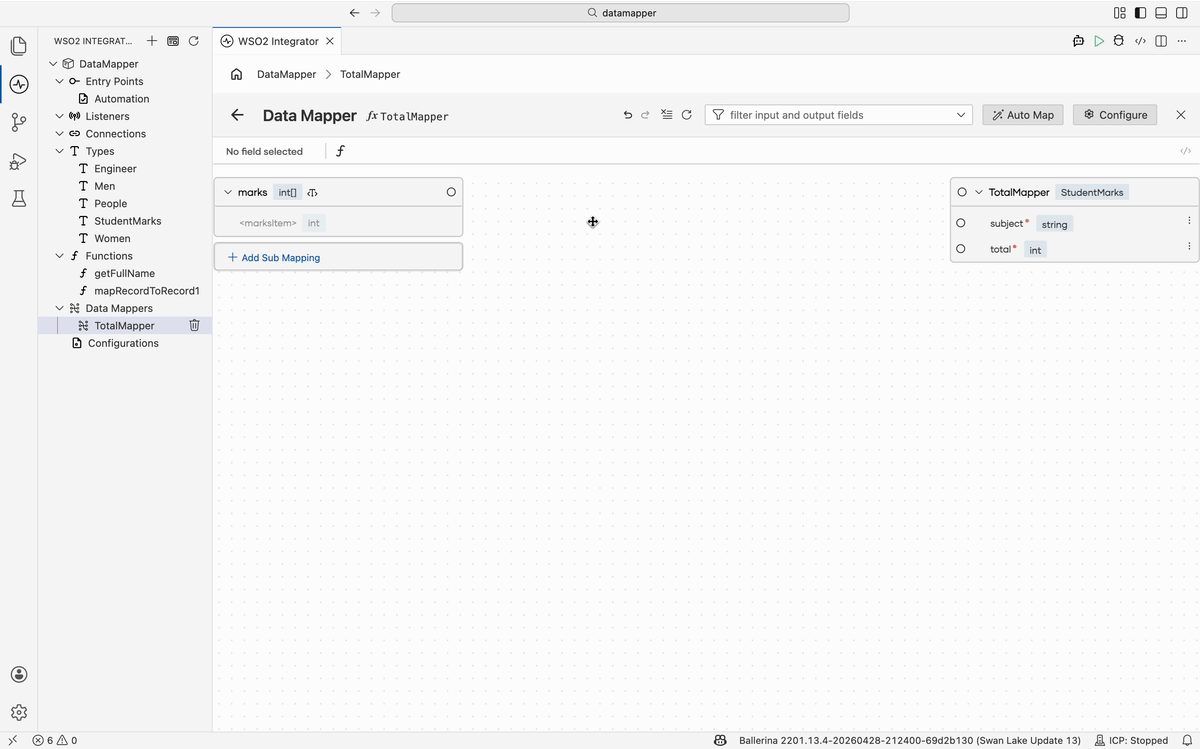Click the datamapper search bar in title bar
This screenshot has height=749, width=1200.
click(620, 13)
